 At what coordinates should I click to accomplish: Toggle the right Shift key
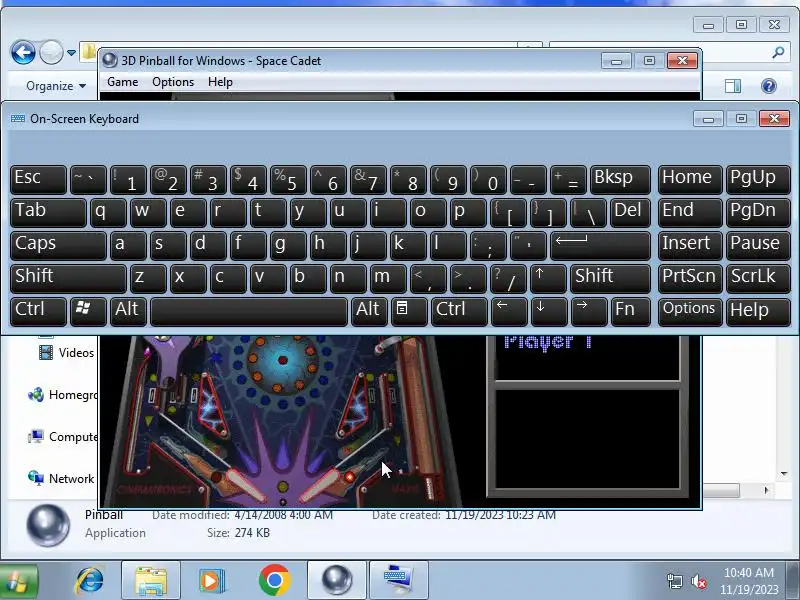click(x=610, y=279)
